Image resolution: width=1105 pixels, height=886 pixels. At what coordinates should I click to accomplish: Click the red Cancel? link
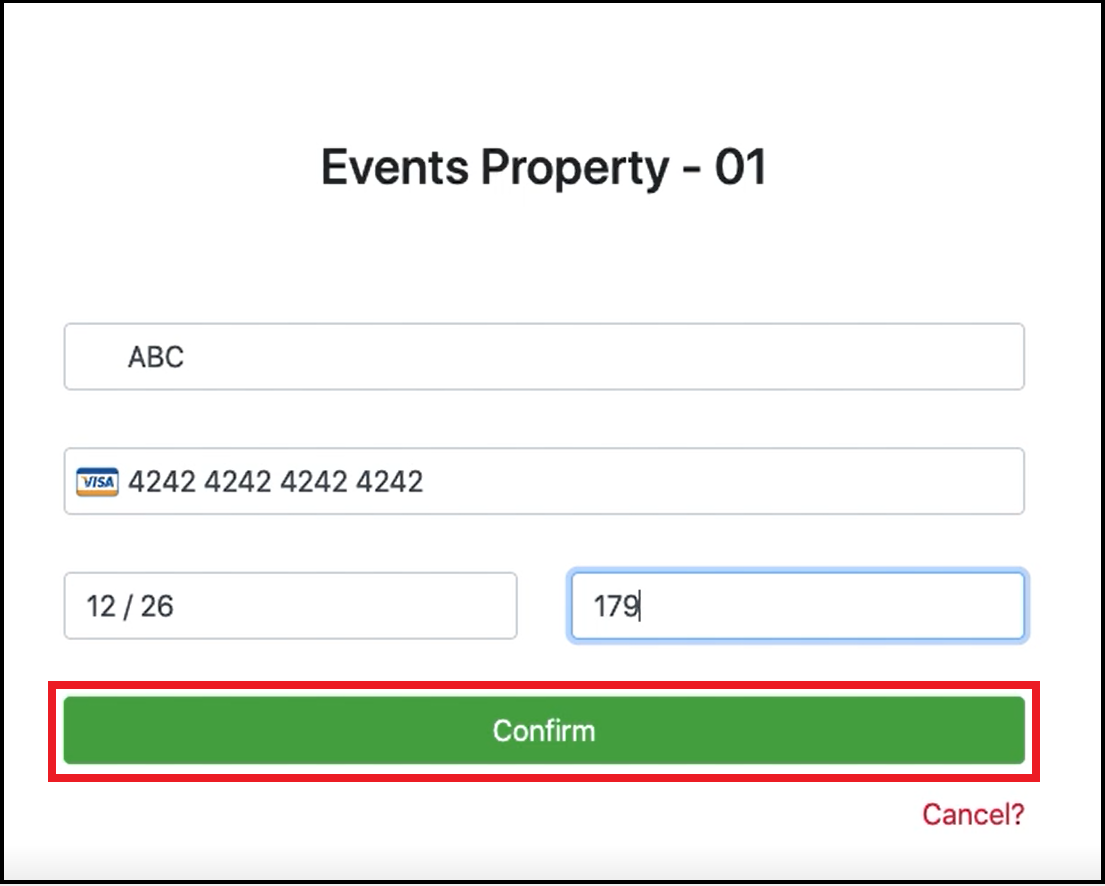[973, 814]
